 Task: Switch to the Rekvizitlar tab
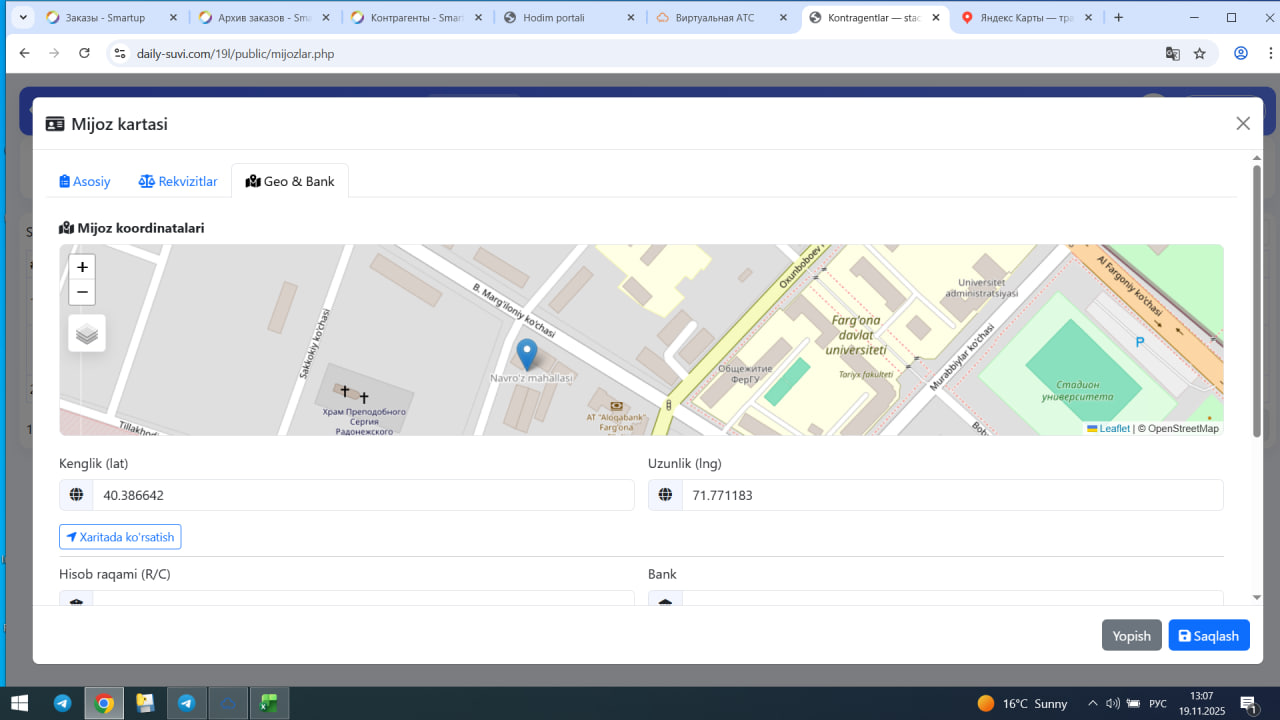[x=178, y=181]
